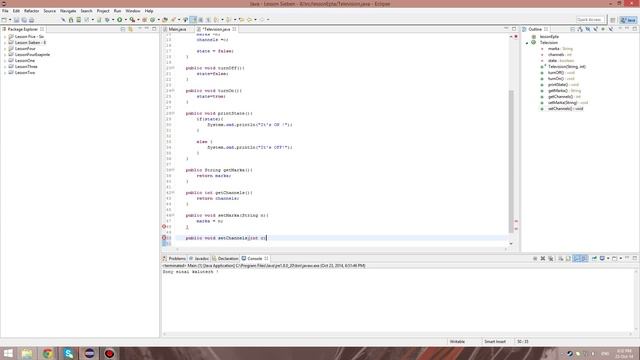Click the Print toolbar icon
The height and width of the screenshot is (360, 640).
pyautogui.click(x=31, y=20)
